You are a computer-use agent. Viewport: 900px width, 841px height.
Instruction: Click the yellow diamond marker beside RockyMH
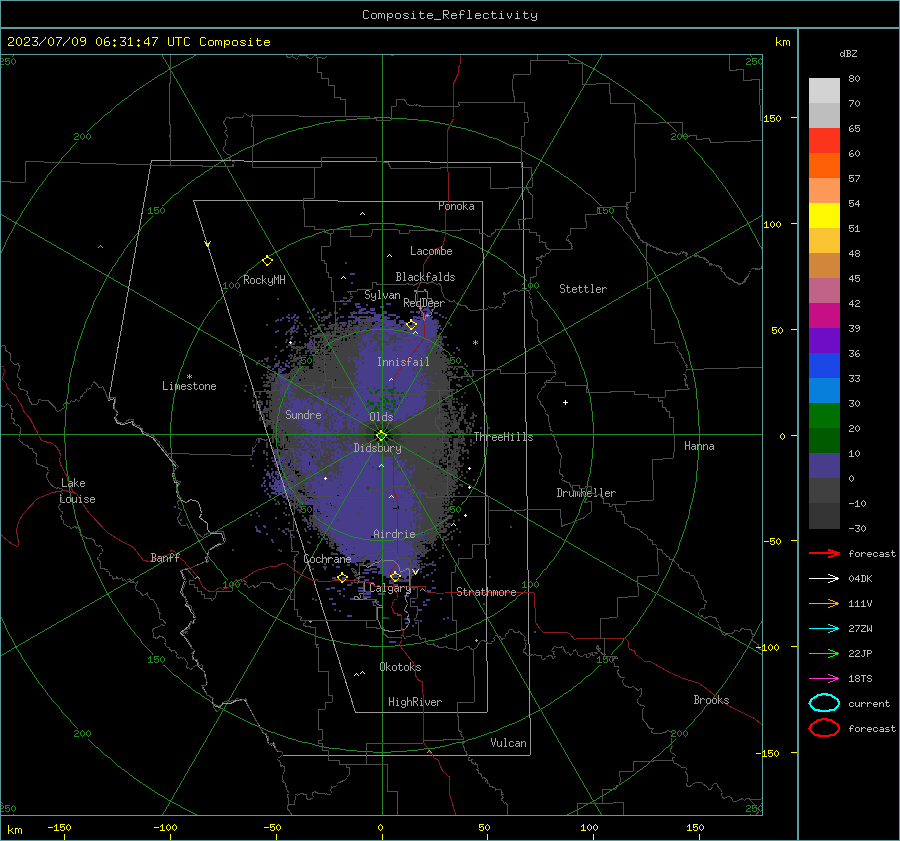click(x=267, y=261)
